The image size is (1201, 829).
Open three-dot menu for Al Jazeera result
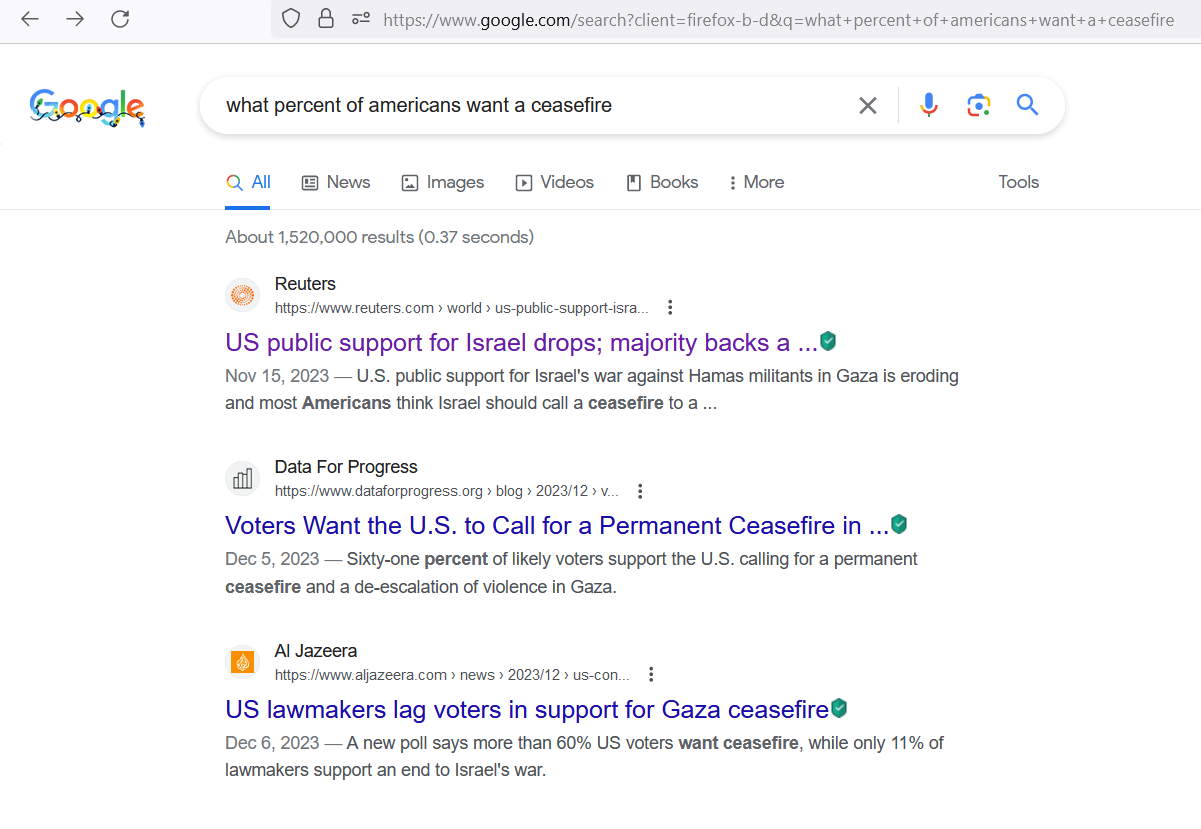[x=651, y=674]
